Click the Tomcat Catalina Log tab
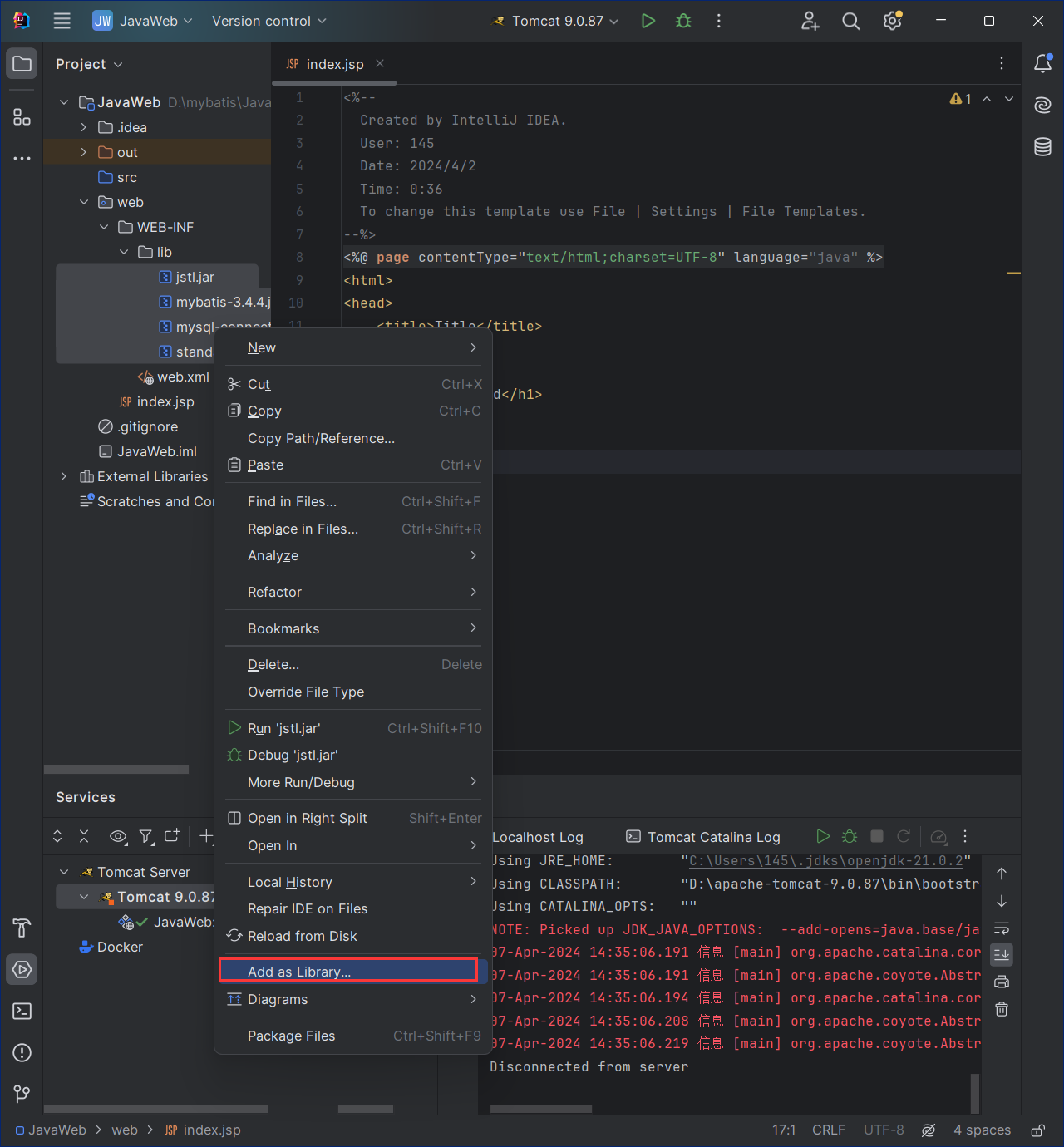1064x1147 pixels. coord(713,837)
